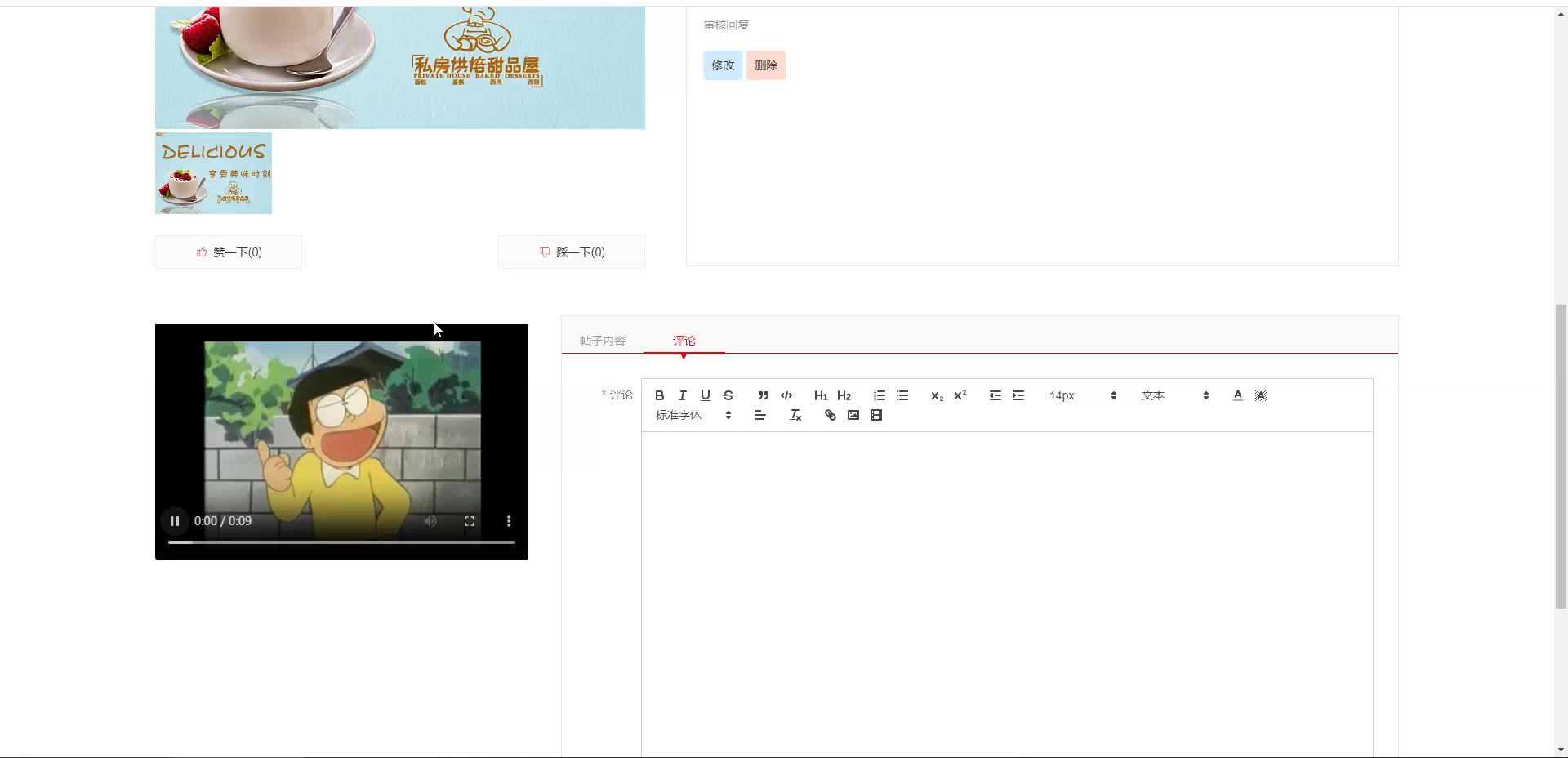Apply superscript formatting
This screenshot has height=758, width=1568.
(960, 395)
